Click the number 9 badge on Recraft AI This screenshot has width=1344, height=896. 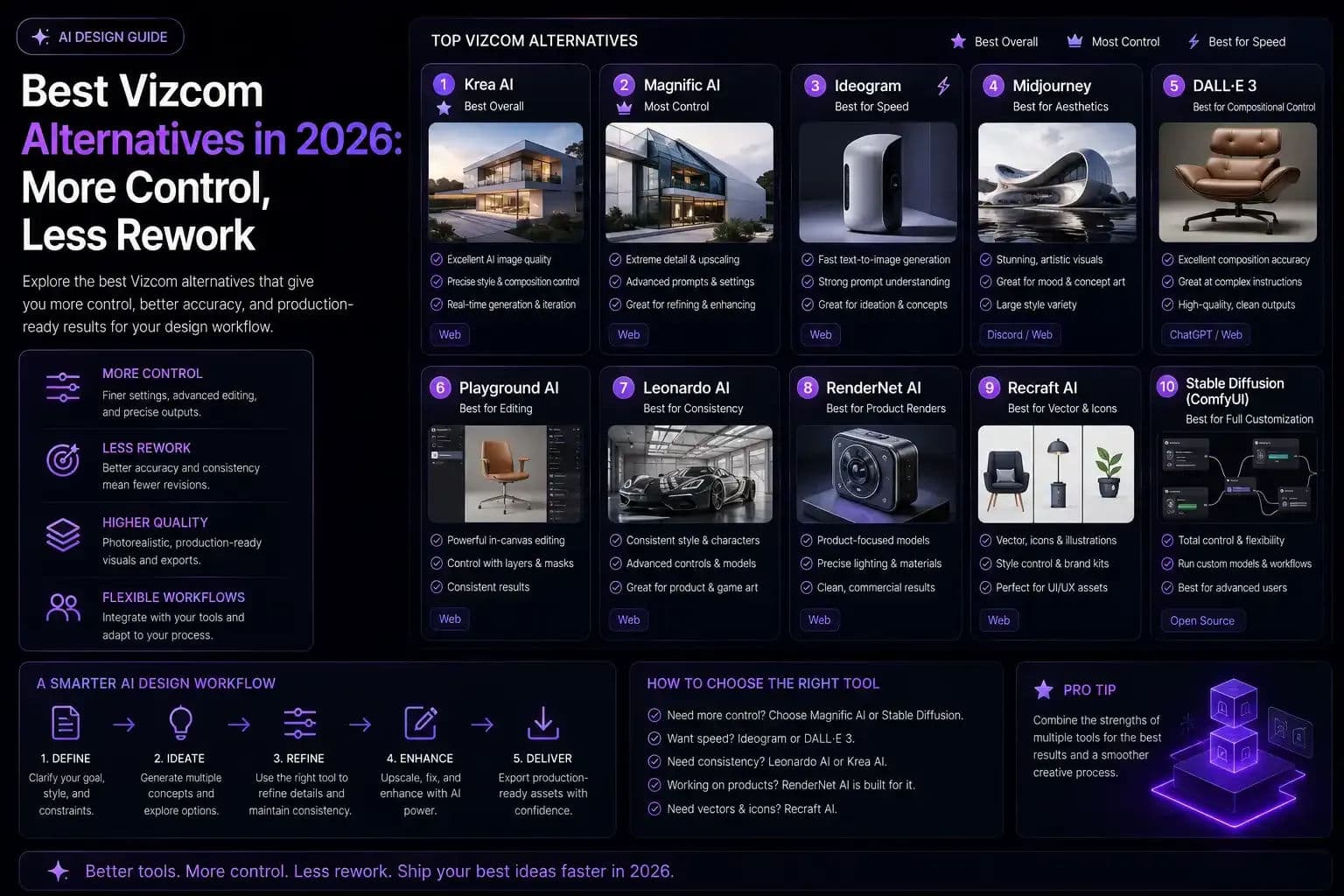989,388
